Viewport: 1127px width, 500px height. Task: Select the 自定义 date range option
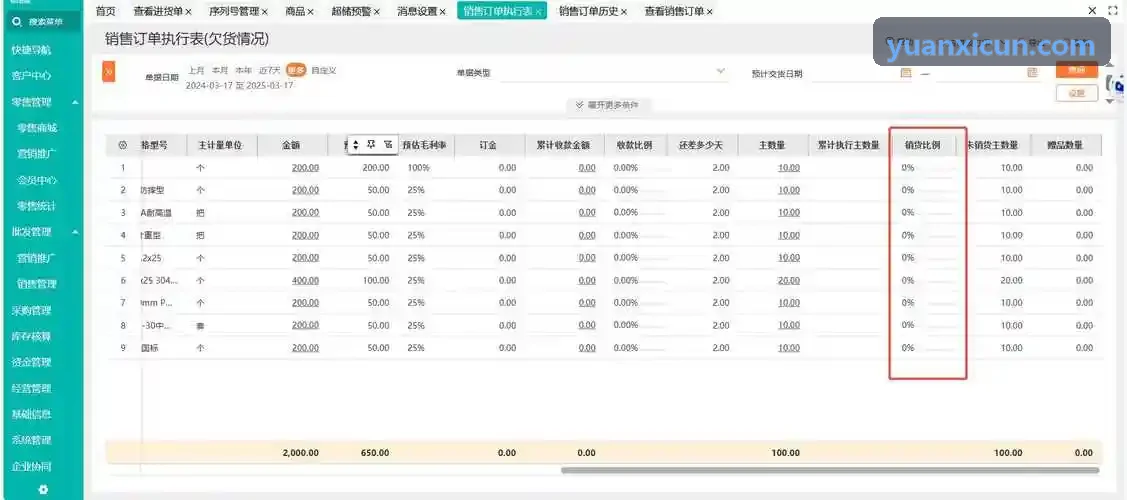[323, 70]
